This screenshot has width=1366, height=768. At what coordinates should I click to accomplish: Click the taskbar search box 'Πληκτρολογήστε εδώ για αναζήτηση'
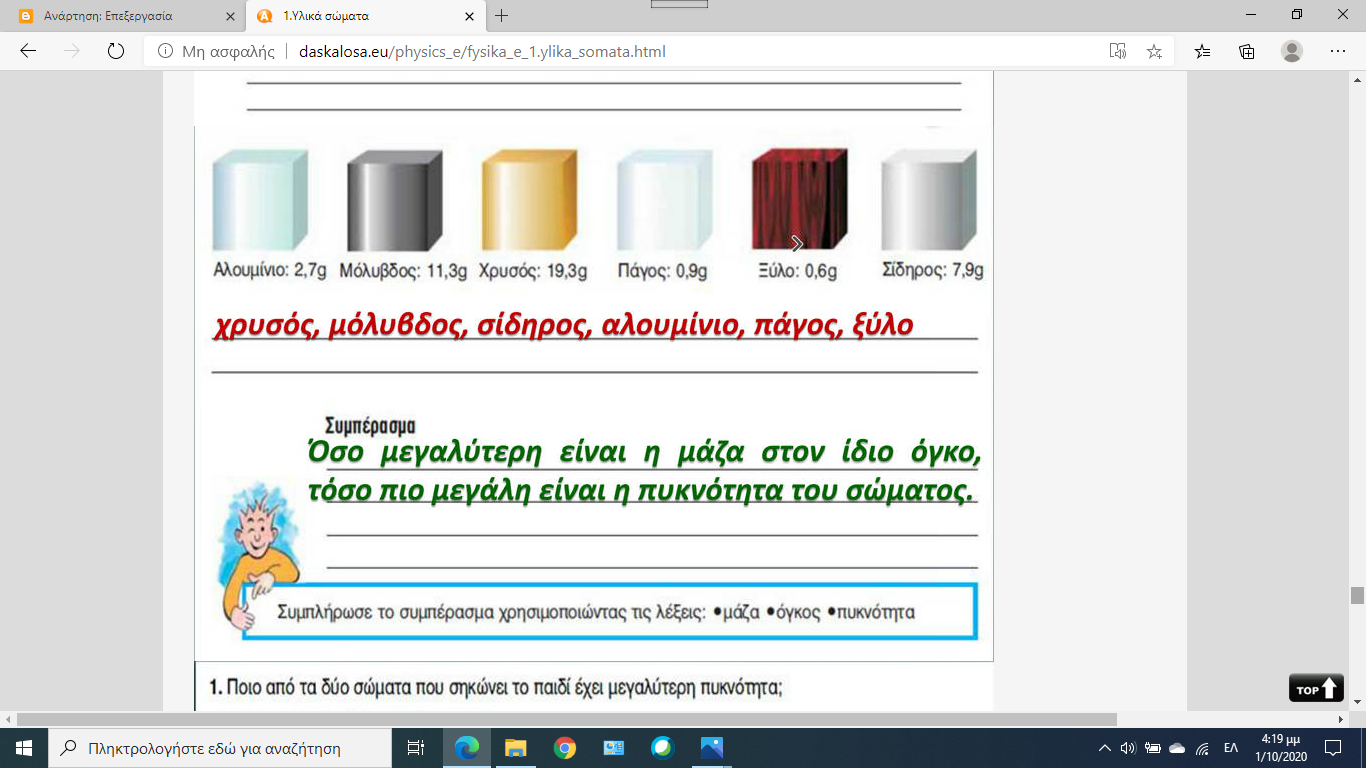coord(219,747)
